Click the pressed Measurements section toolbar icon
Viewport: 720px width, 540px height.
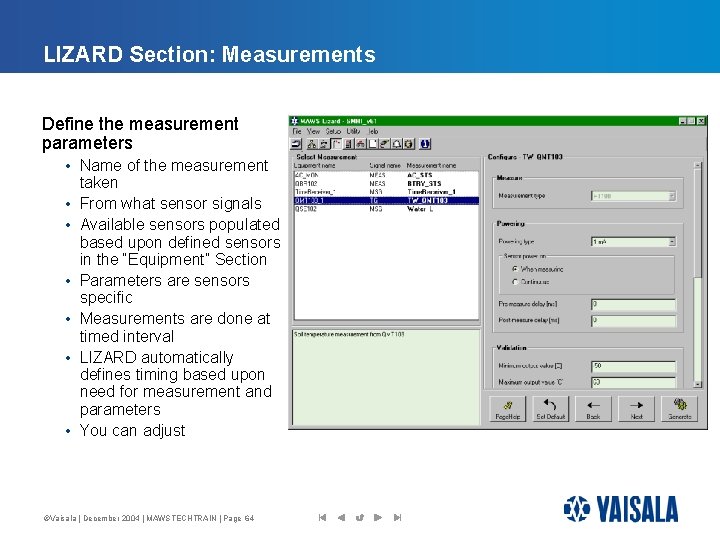(336, 144)
